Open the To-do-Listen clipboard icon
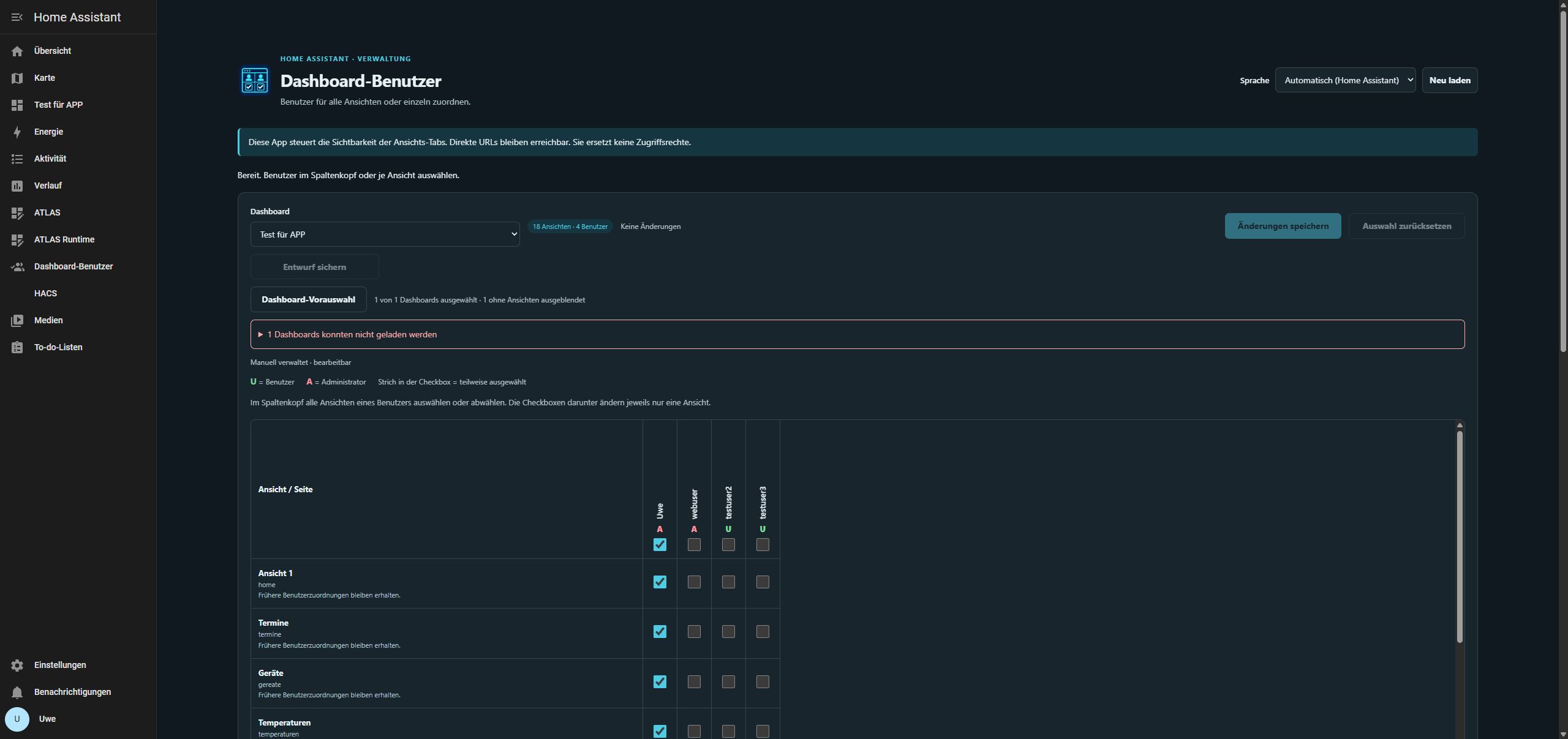Image resolution: width=1568 pixels, height=739 pixels. (17, 347)
